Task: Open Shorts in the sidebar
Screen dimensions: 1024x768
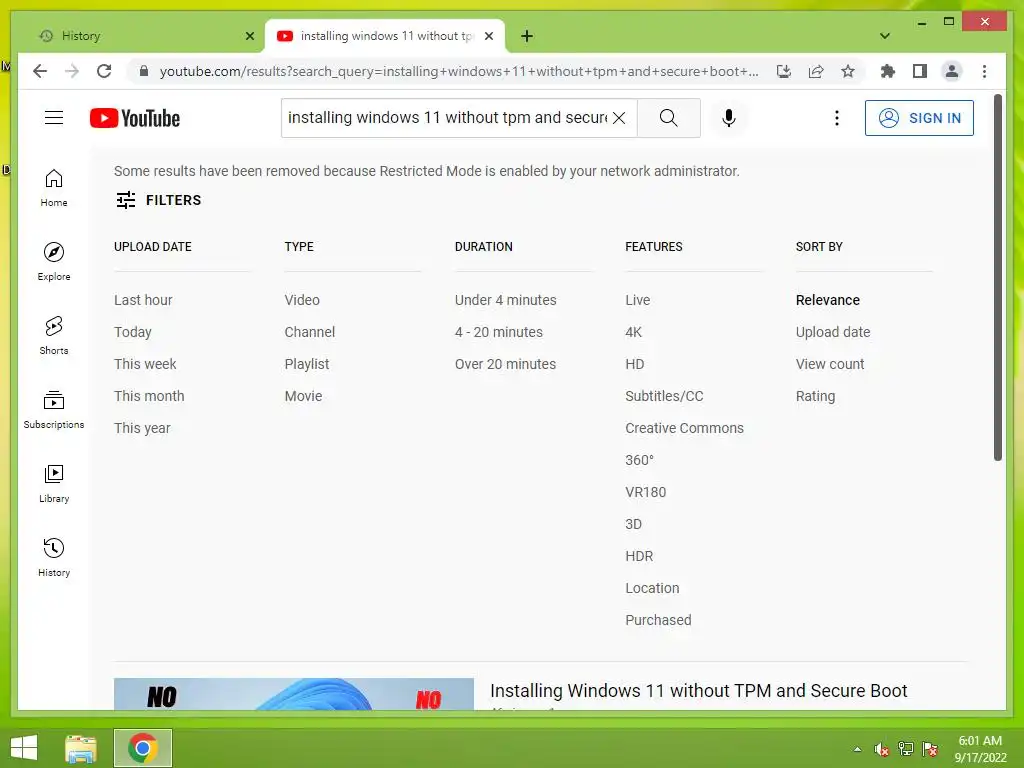Action: coord(54,336)
